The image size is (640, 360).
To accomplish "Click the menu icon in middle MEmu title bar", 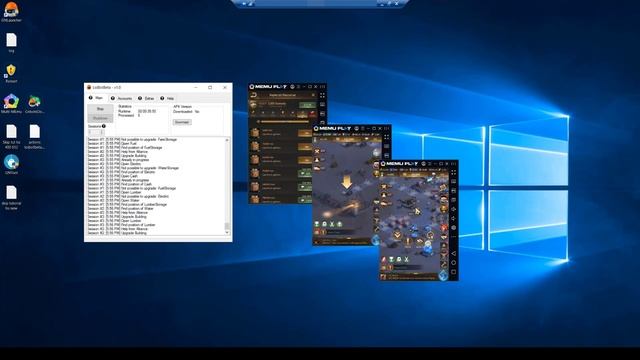I will [363, 129].
